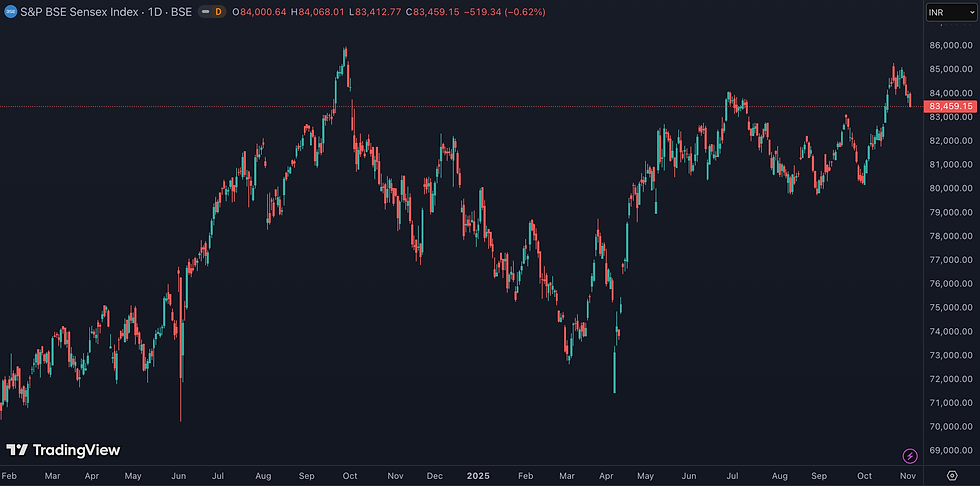Viewport: 980px width, 486px height.
Task: Click the red 83,459.15 price-axis label
Action: click(x=951, y=106)
